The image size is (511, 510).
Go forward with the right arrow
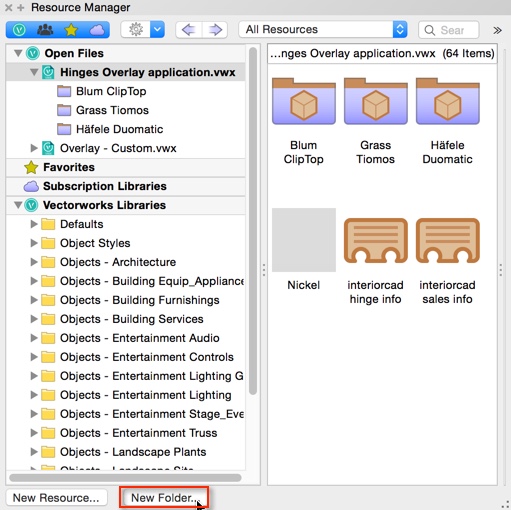pyautogui.click(x=215, y=30)
